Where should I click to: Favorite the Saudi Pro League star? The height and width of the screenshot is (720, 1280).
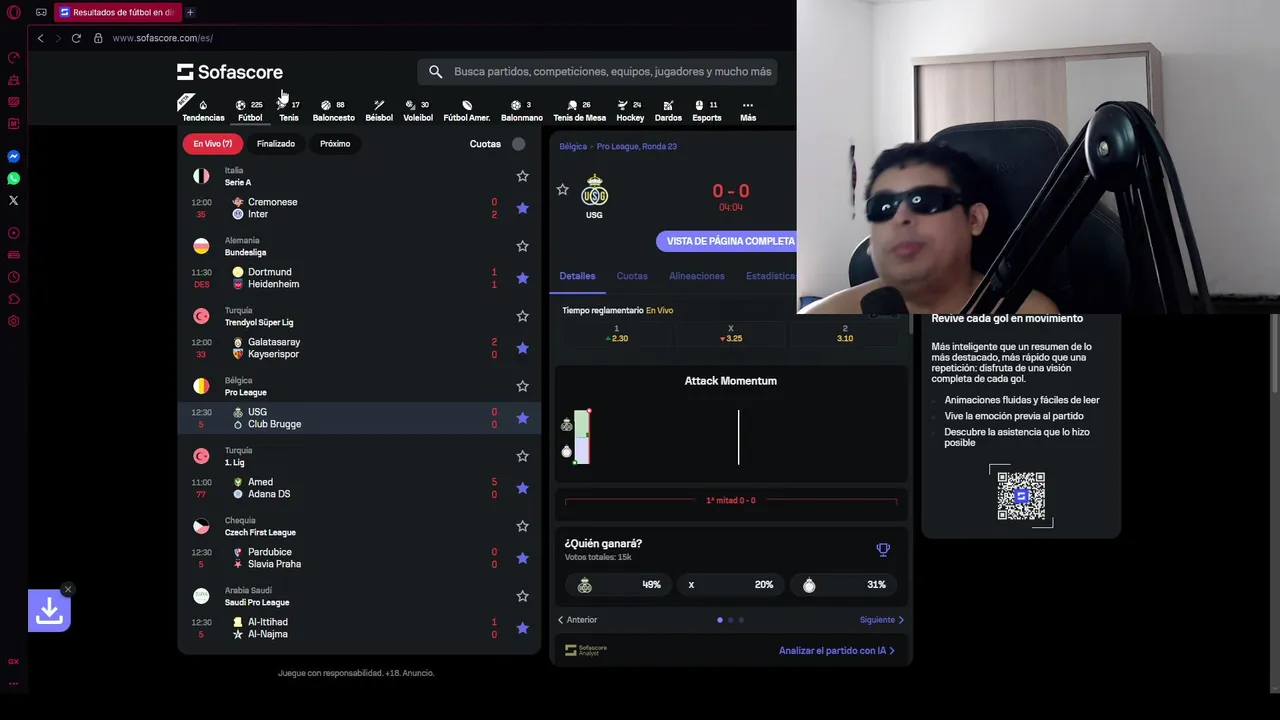tap(522, 596)
